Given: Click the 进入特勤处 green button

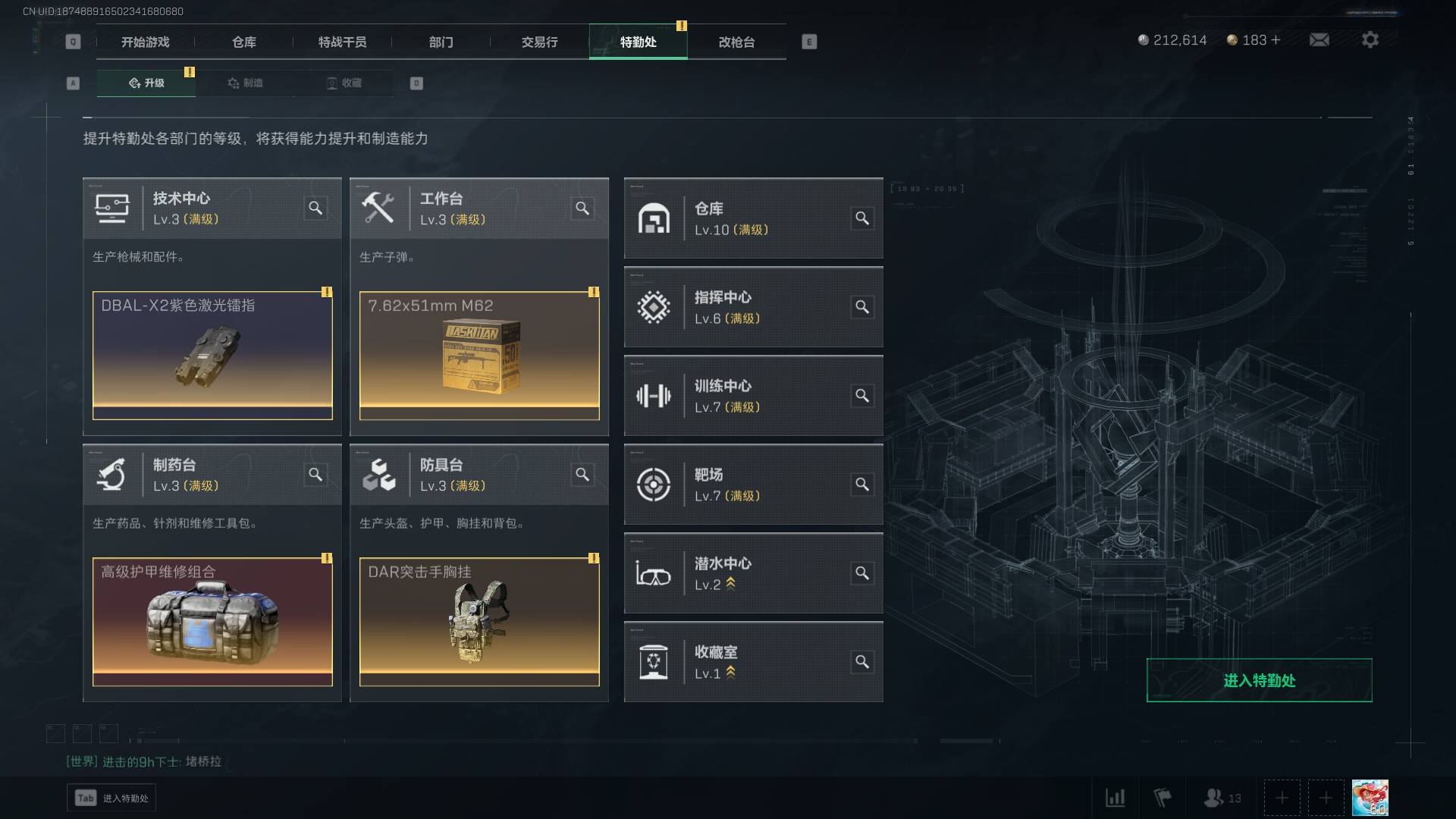Looking at the screenshot, I should click(x=1259, y=680).
